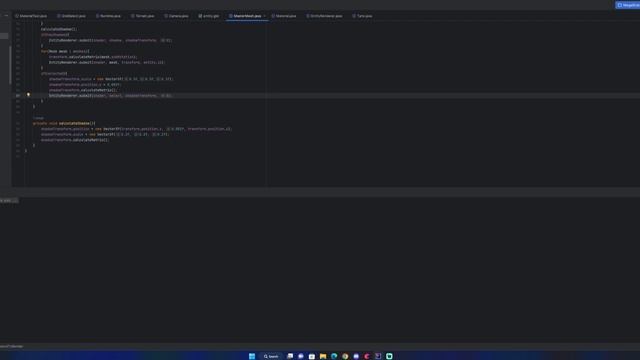Switch to the EntityRenderer.java editor tab
640x360 pixels.
[x=324, y=16]
